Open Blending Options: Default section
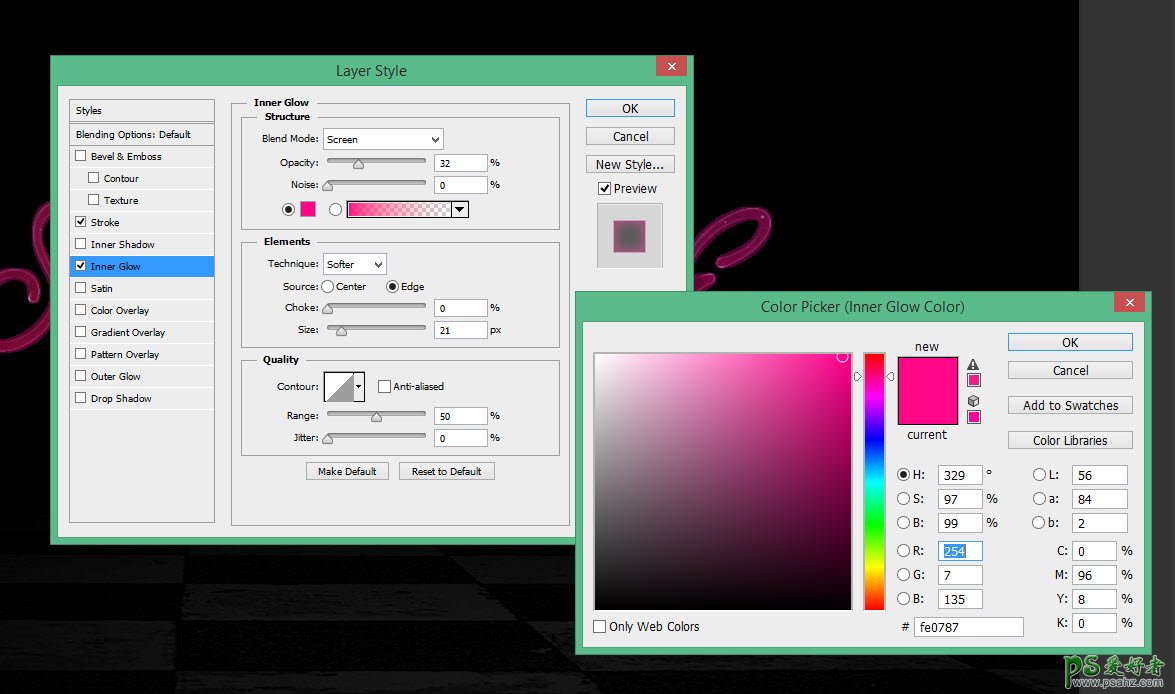The height and width of the screenshot is (694, 1175). (x=133, y=134)
